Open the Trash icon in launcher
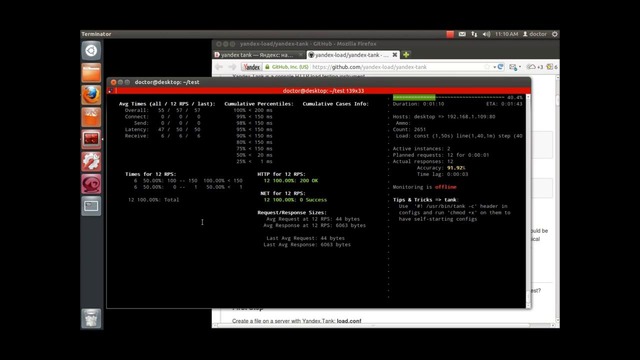The image size is (640, 360). [91, 318]
